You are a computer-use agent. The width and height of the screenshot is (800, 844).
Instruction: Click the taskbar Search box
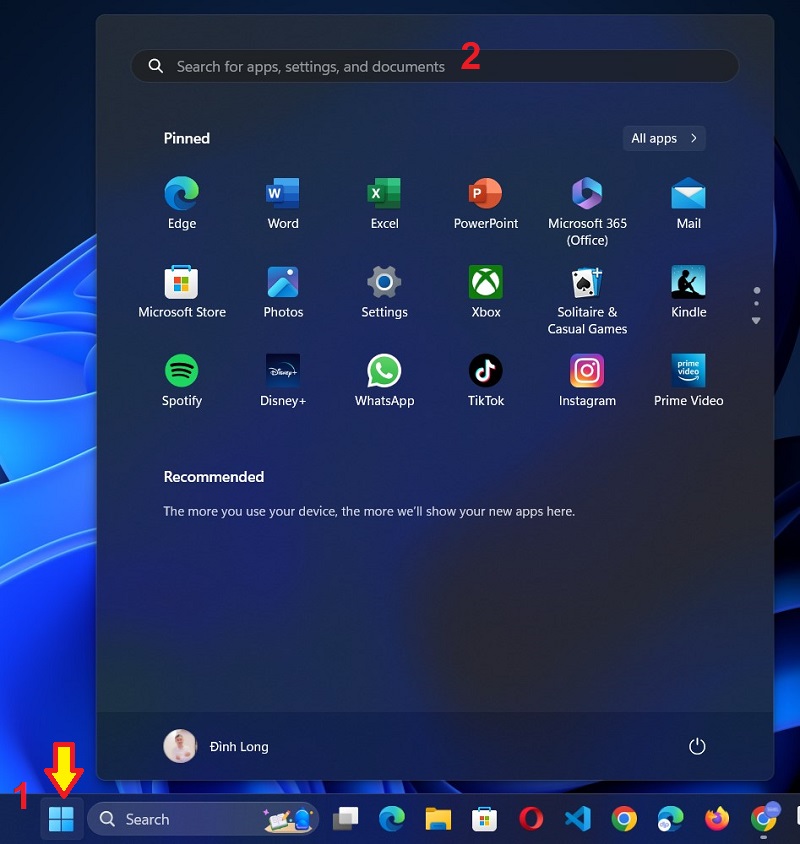(x=202, y=819)
